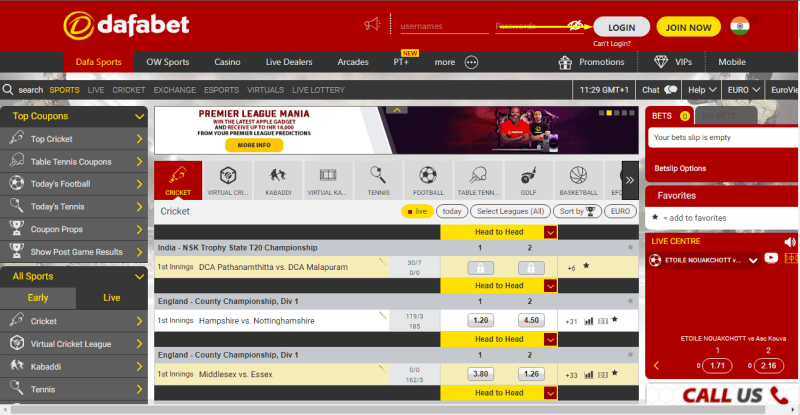Select Football sport icon
This screenshot has width=800, height=415.
tap(428, 180)
